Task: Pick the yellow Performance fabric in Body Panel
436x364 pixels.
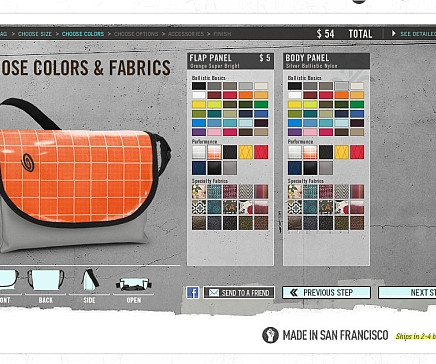Action: coord(341,152)
